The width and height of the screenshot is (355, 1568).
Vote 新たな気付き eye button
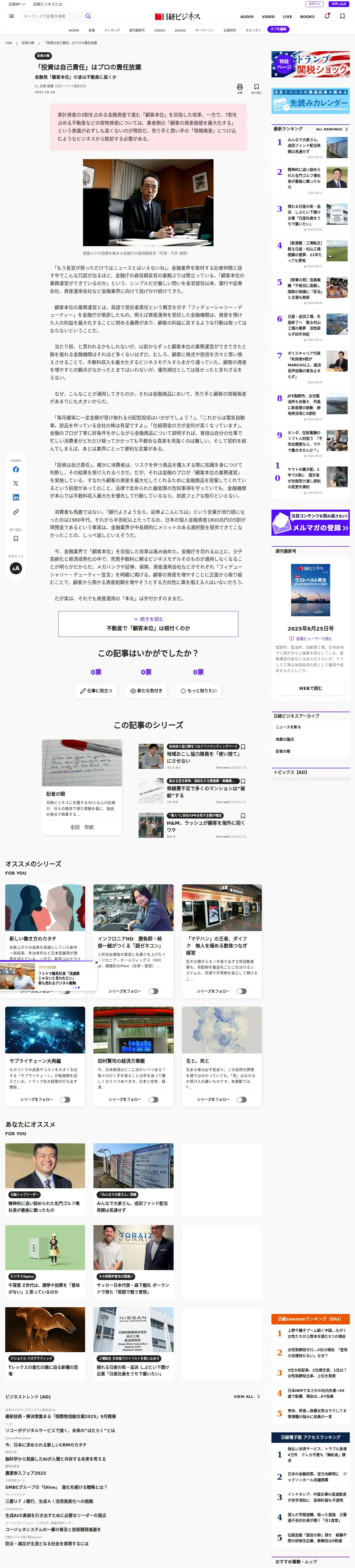146,691
